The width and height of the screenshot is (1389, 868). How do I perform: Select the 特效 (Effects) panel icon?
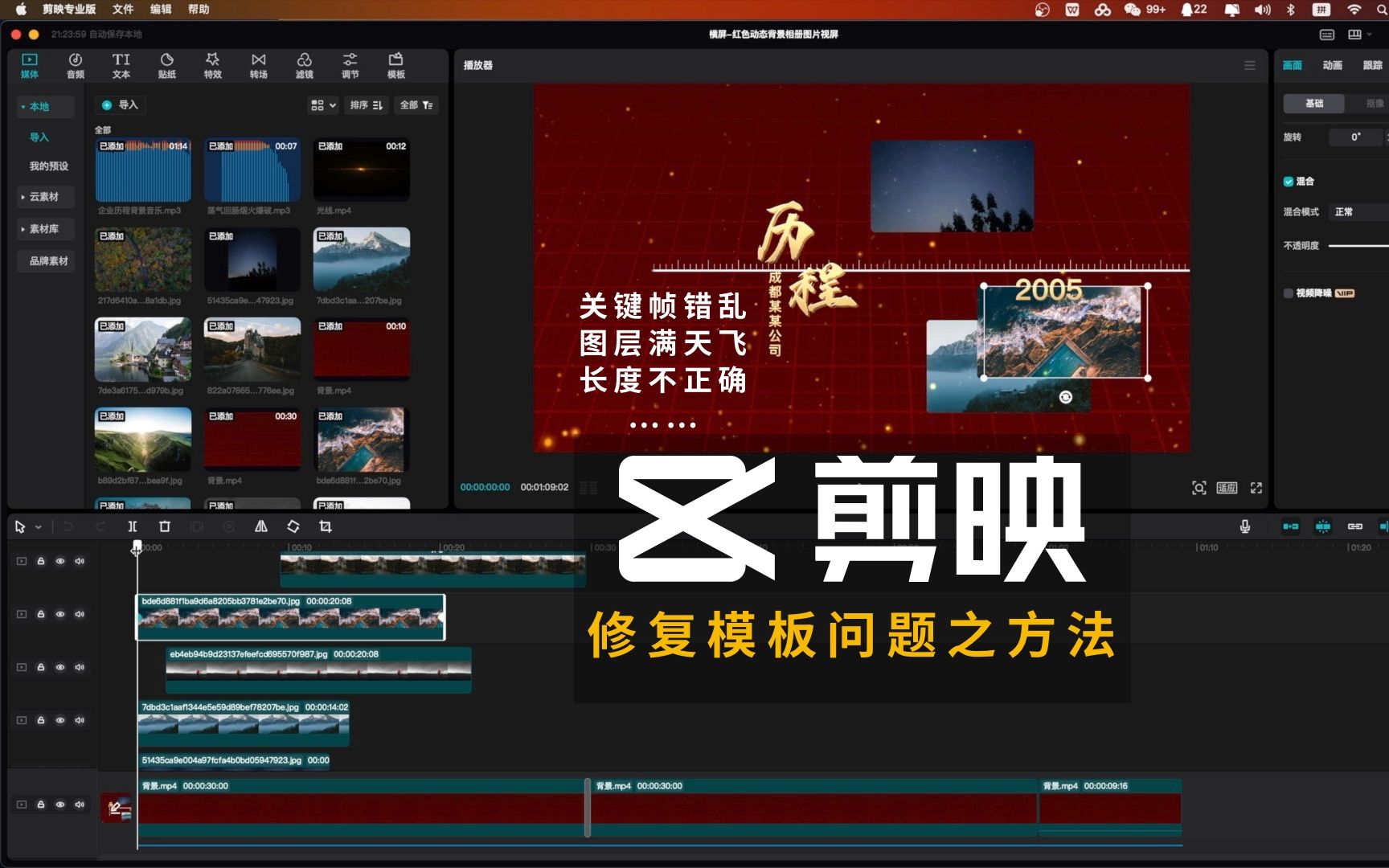(x=212, y=65)
